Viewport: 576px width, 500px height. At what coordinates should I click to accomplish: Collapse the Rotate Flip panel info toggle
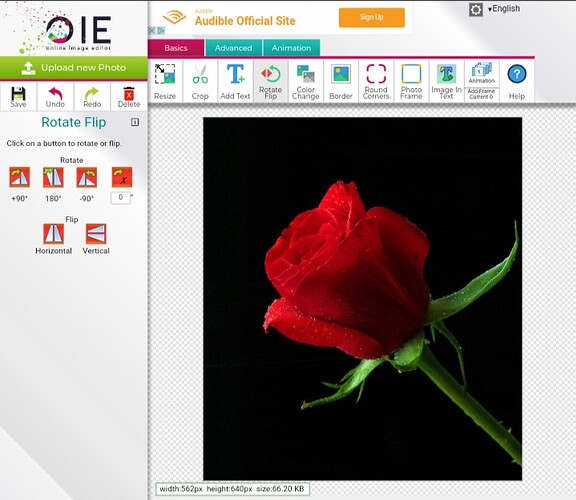click(x=135, y=122)
